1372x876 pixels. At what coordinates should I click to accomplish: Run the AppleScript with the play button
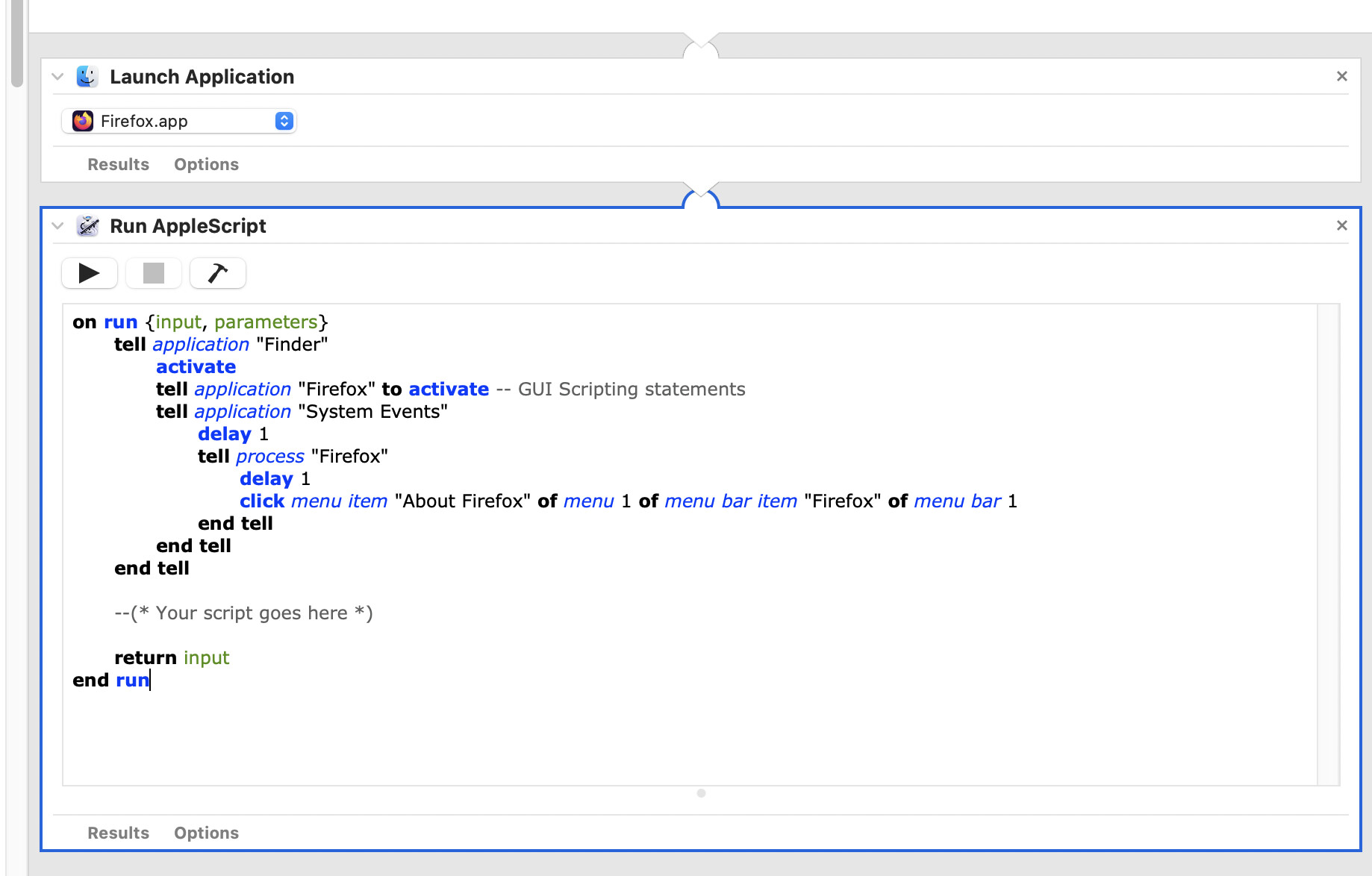[89, 273]
